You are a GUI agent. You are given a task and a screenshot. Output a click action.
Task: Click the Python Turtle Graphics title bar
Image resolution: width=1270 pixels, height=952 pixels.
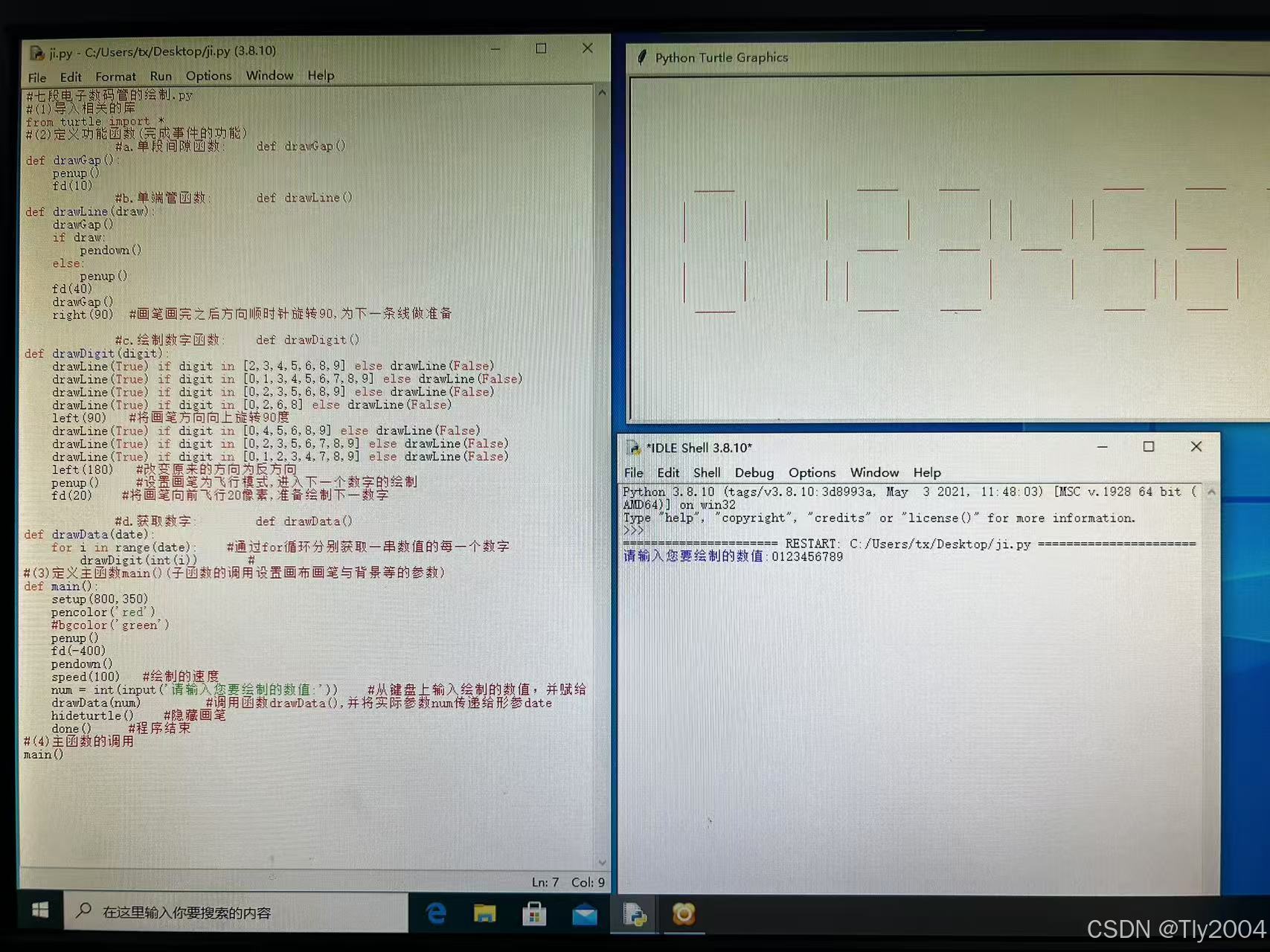[947, 57]
